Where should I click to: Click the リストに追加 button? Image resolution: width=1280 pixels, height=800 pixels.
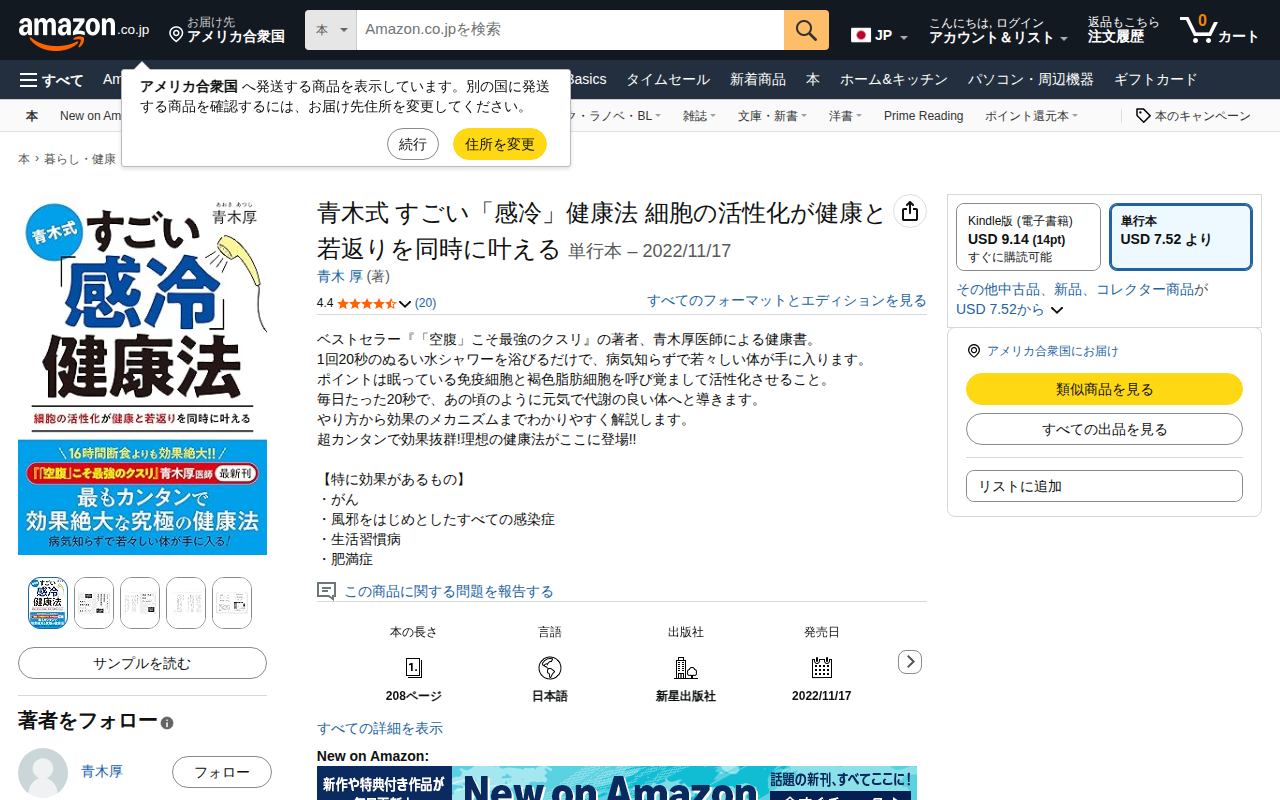click(1104, 486)
